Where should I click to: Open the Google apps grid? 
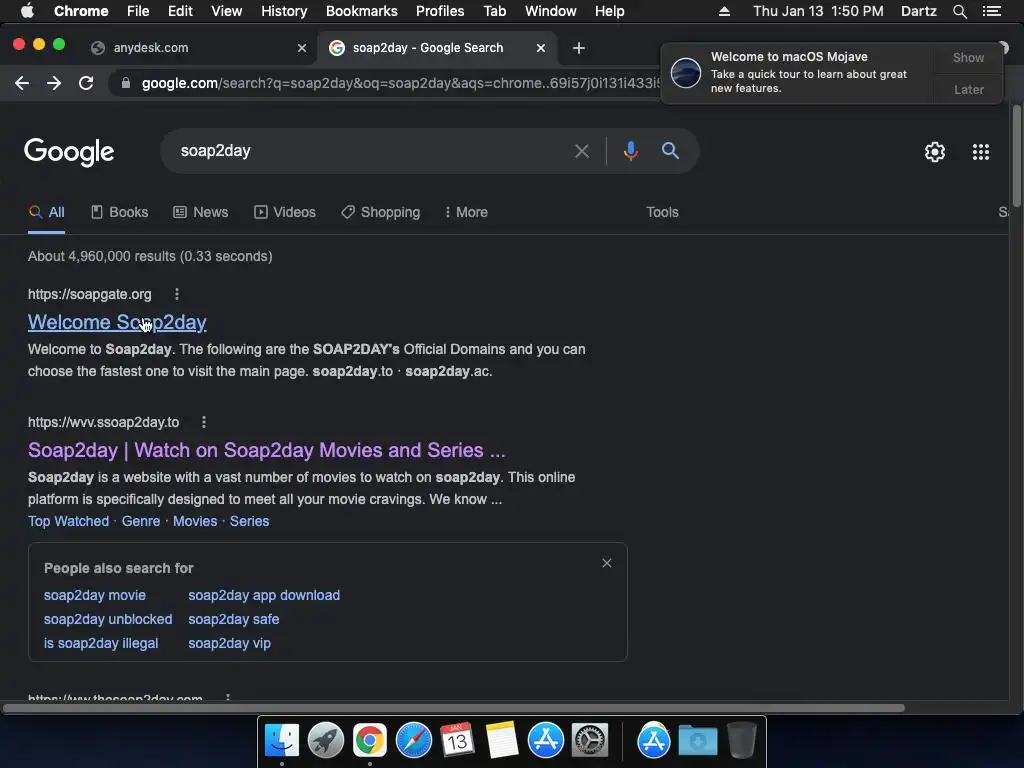[981, 152]
